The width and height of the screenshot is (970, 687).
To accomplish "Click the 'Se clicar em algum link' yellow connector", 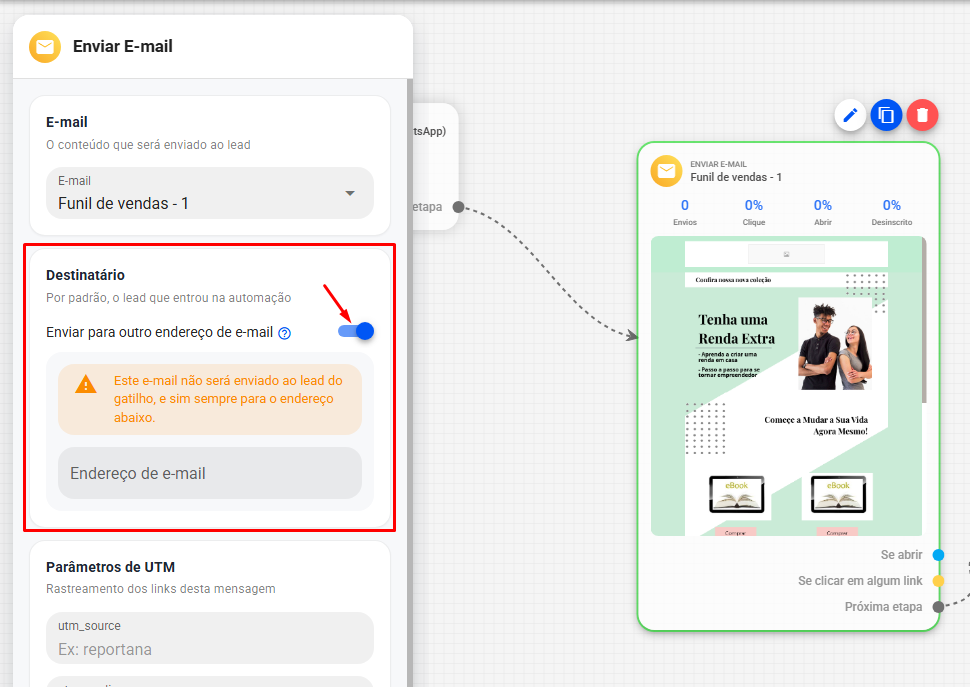I will tap(938, 581).
